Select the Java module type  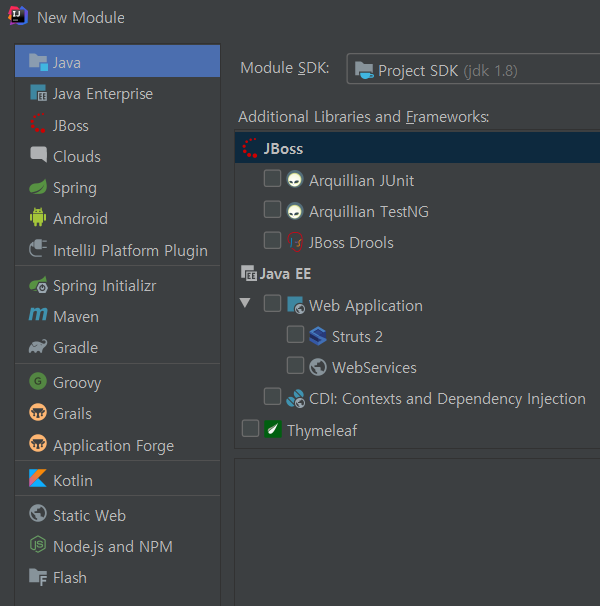point(118,61)
